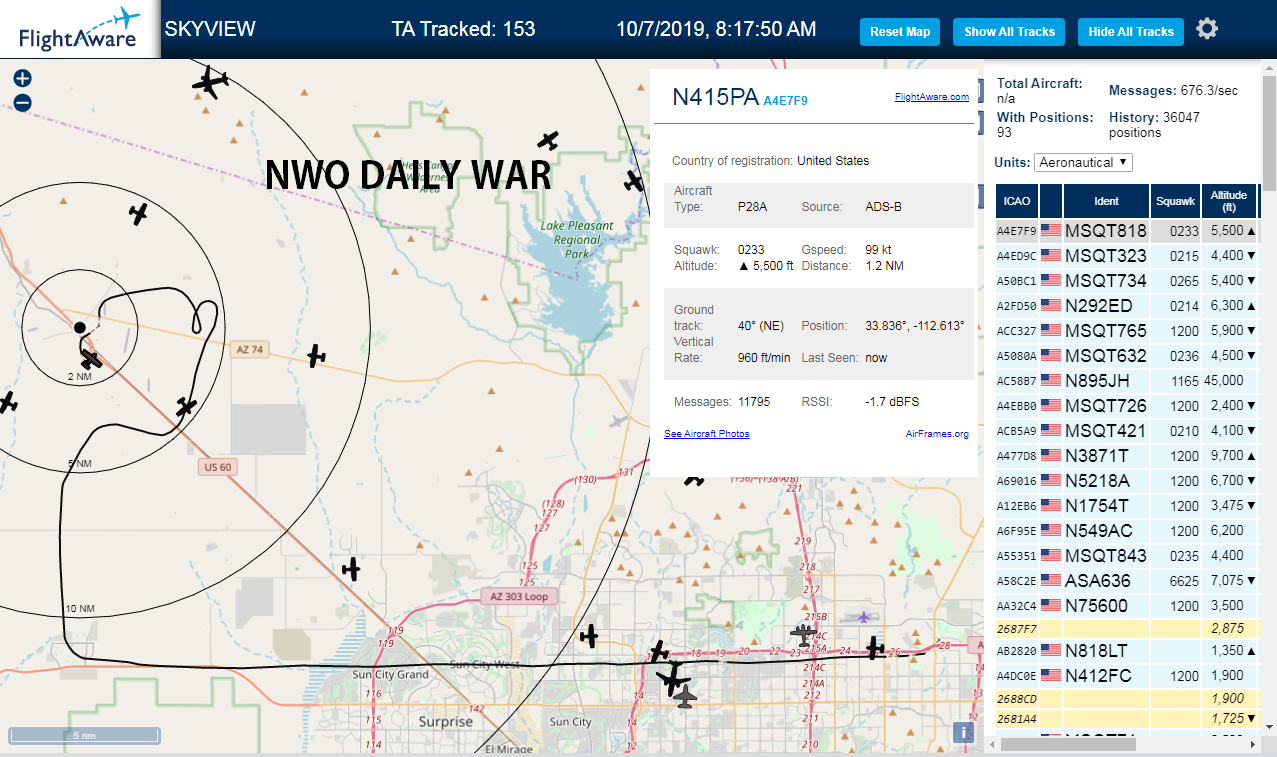Click US flag in ASA636 row
Image resolution: width=1277 pixels, height=757 pixels.
coord(1051,580)
